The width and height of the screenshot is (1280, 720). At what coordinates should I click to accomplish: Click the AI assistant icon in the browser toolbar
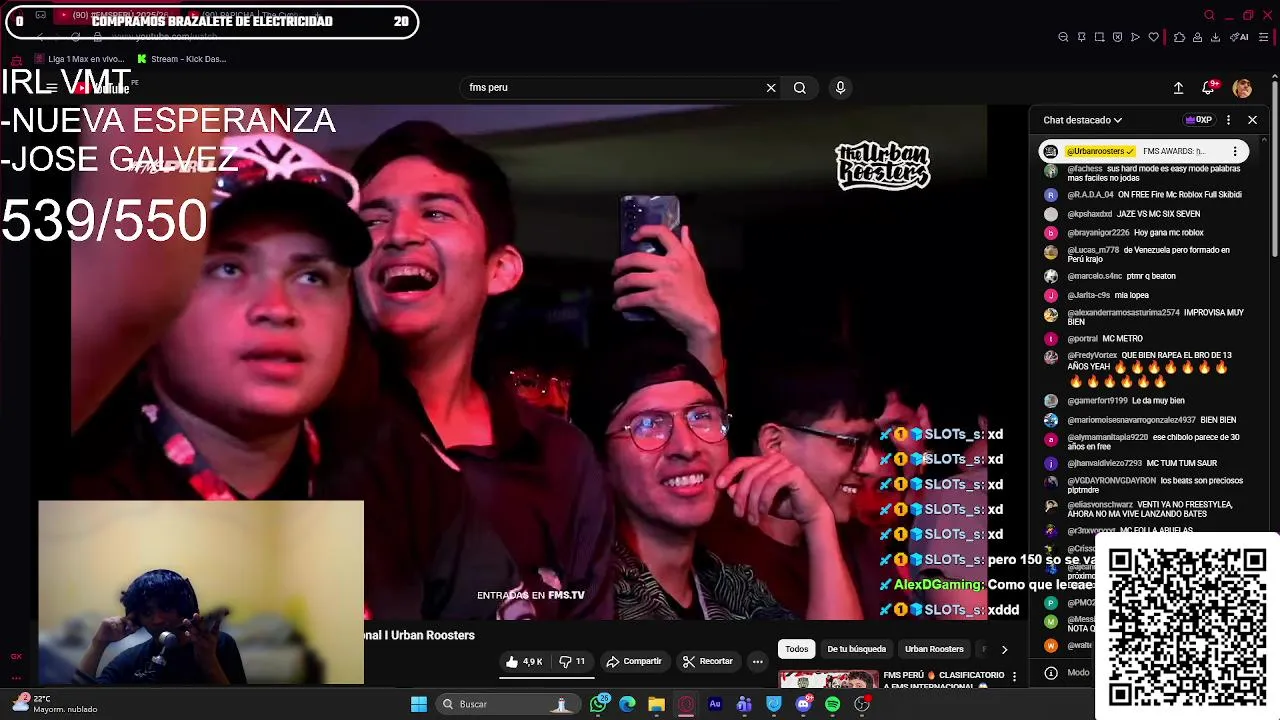(1239, 37)
